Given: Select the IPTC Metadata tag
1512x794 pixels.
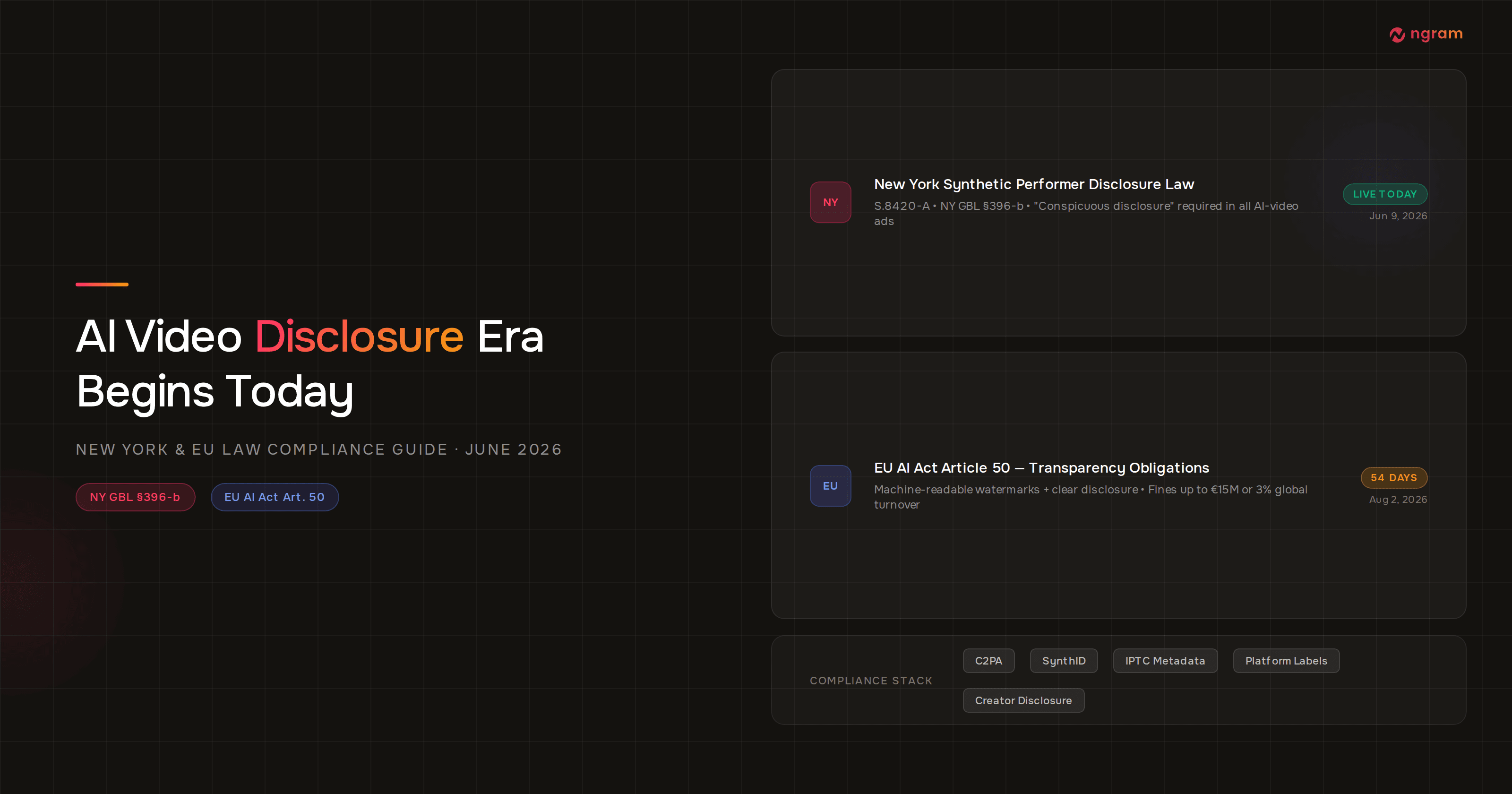Looking at the screenshot, I should [1165, 661].
